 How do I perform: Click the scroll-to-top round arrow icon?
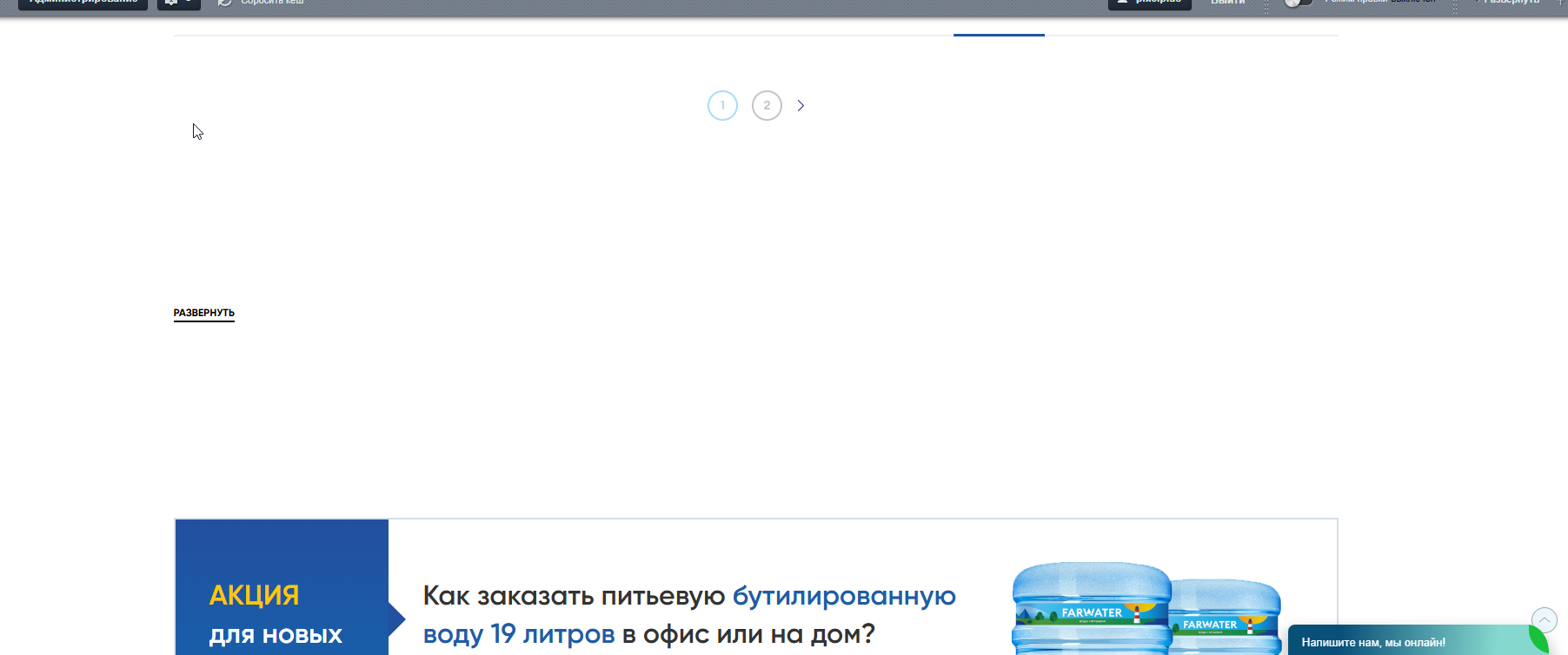click(1544, 619)
